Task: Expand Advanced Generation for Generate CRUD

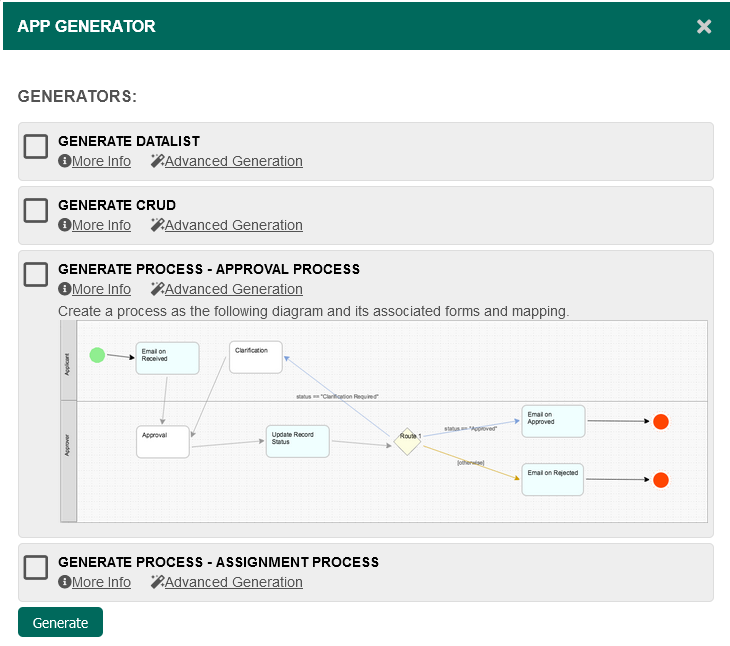Action: pyautogui.click(x=233, y=225)
